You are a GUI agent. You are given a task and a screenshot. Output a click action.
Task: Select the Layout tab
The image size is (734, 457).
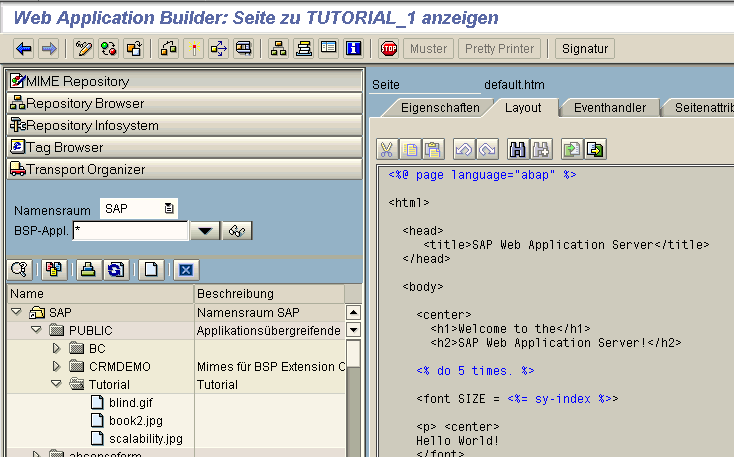[x=523, y=108]
